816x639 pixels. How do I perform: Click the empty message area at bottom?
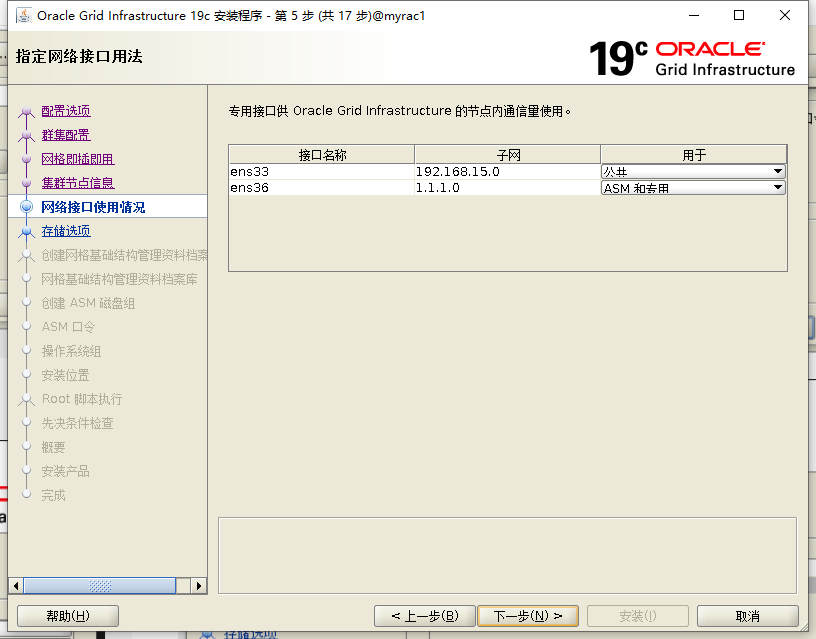(x=507, y=555)
